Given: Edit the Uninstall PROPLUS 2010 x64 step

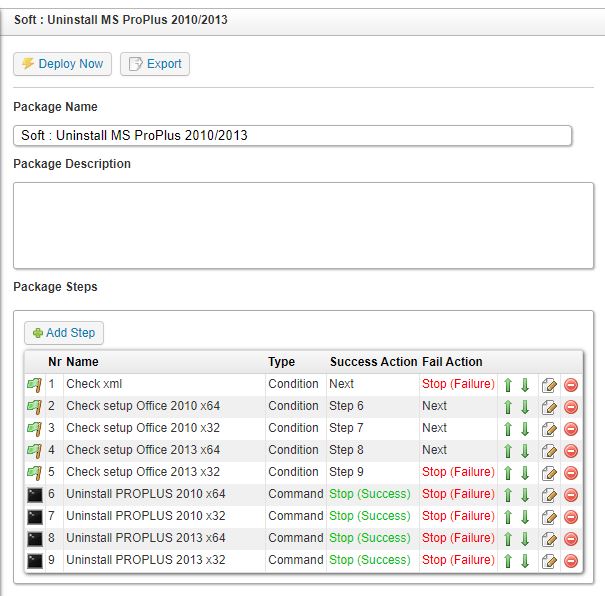Looking at the screenshot, I should point(549,495).
